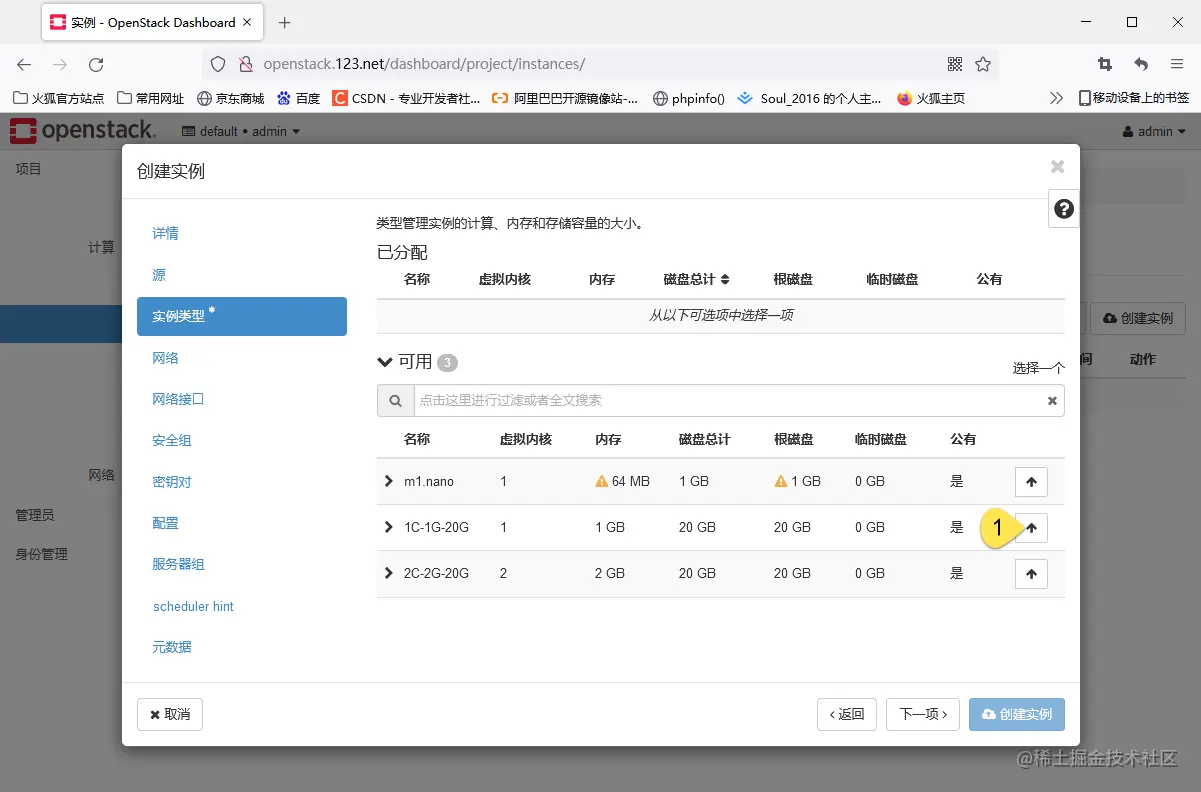1201x792 pixels.
Task: Go to the 密钥对 step
Action: 173,481
